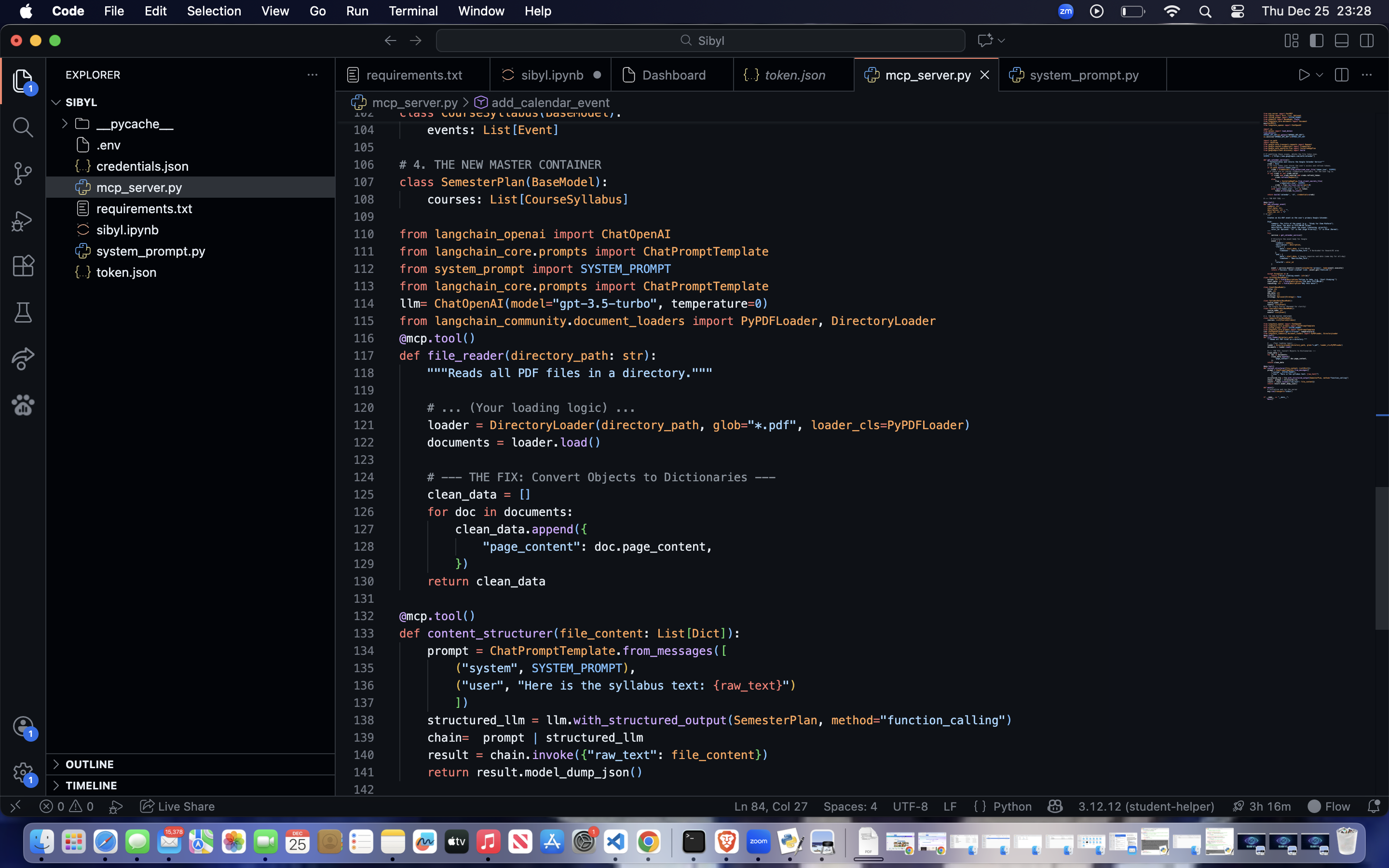
Task: Open the Selection menu
Action: pyautogui.click(x=214, y=11)
